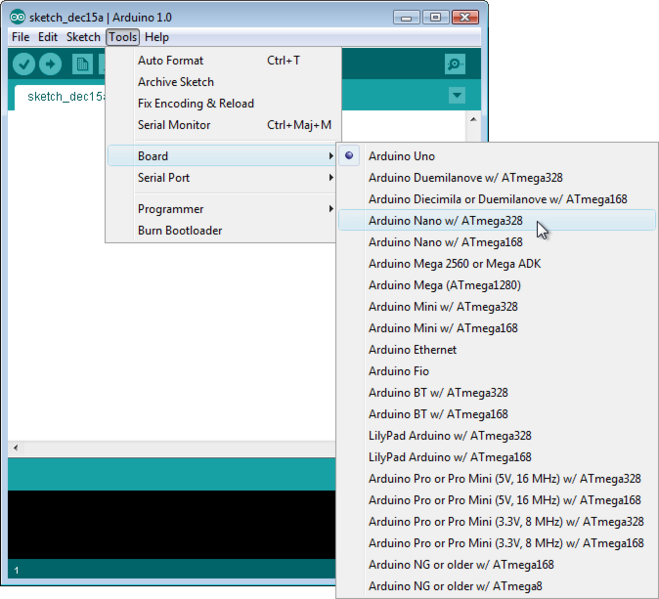Open the Serial Monitor magnifier icon

[x=455, y=64]
